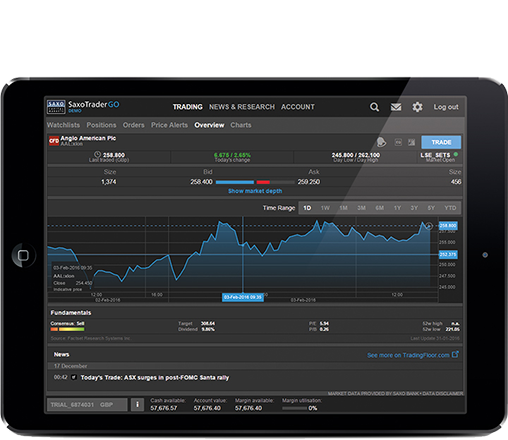The width and height of the screenshot is (508, 440).
Task: Click Today's change 6.675 / 2.65% value
Action: 232,155
